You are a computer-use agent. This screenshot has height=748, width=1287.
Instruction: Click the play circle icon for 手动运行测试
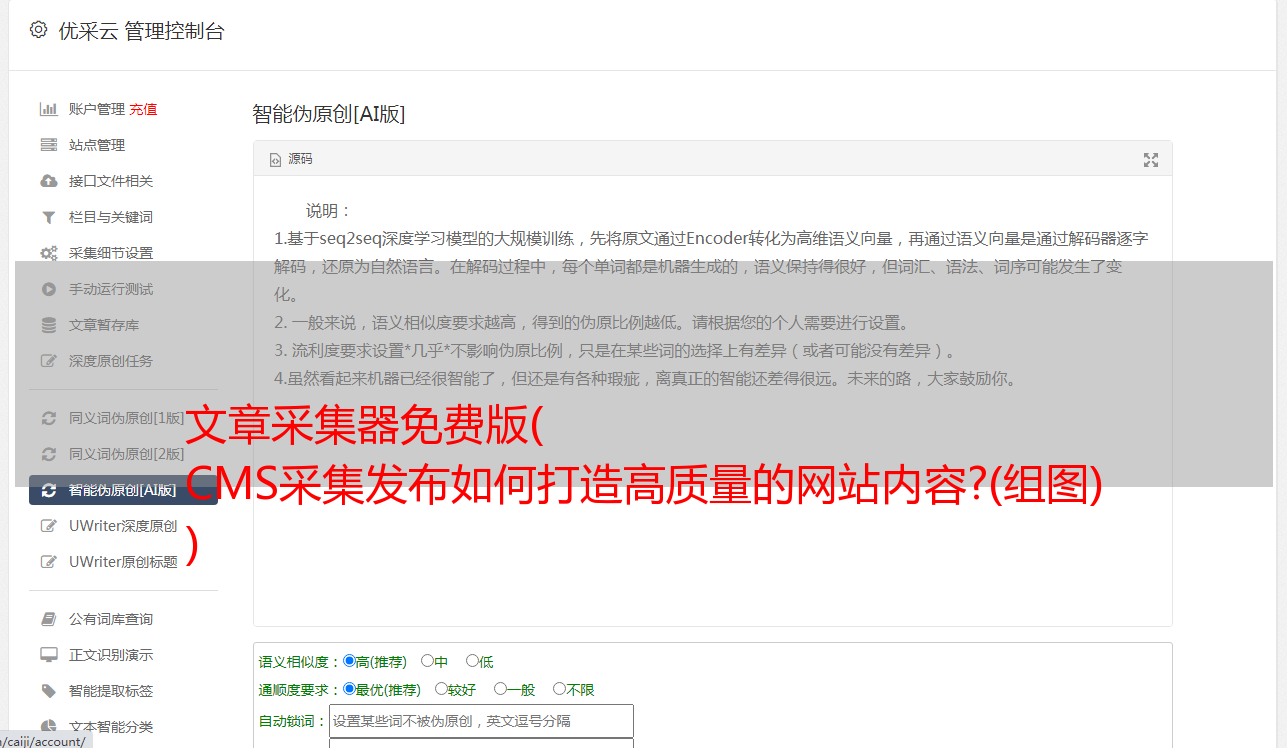(x=48, y=289)
